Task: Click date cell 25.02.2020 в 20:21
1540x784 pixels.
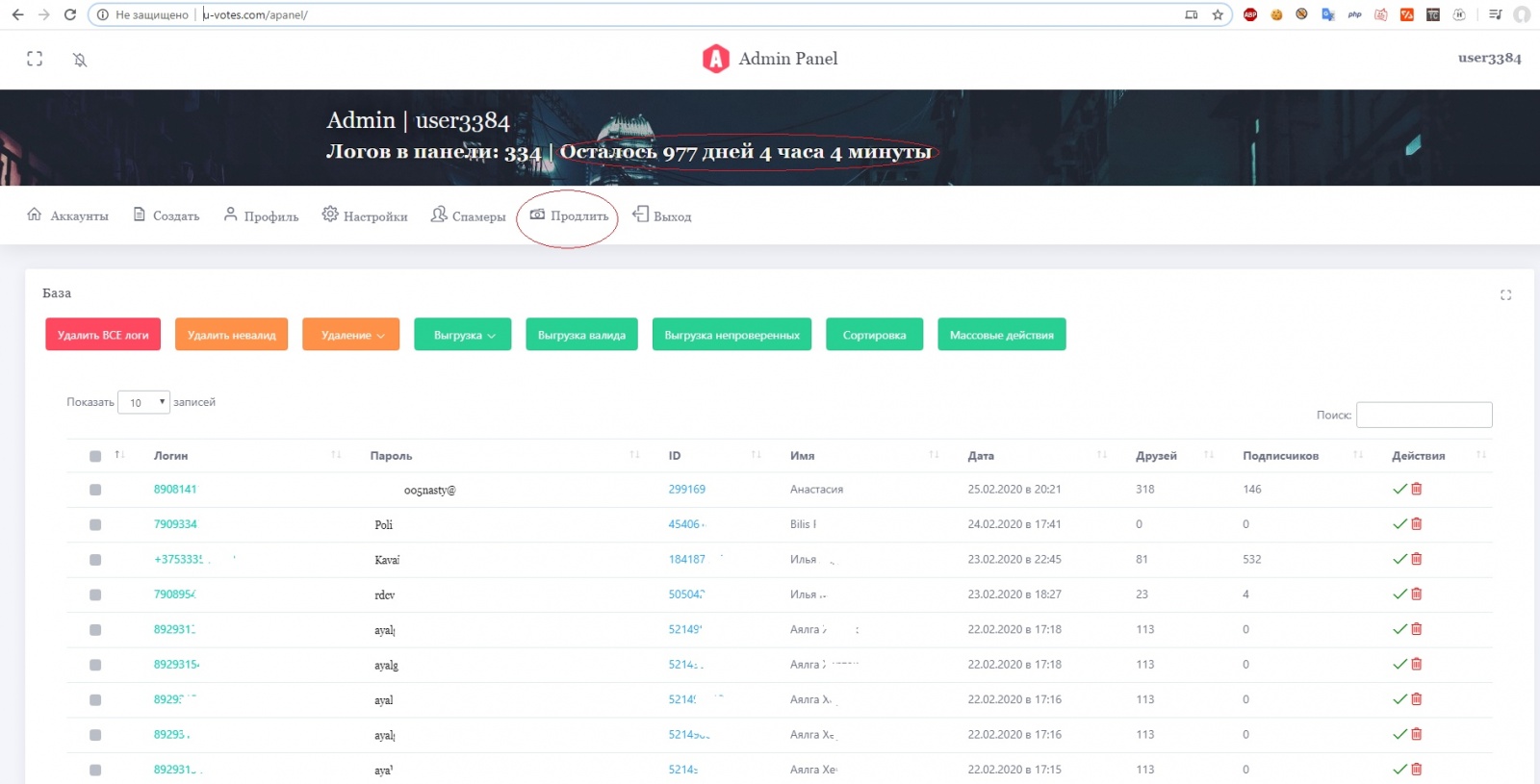Action: tap(1014, 490)
